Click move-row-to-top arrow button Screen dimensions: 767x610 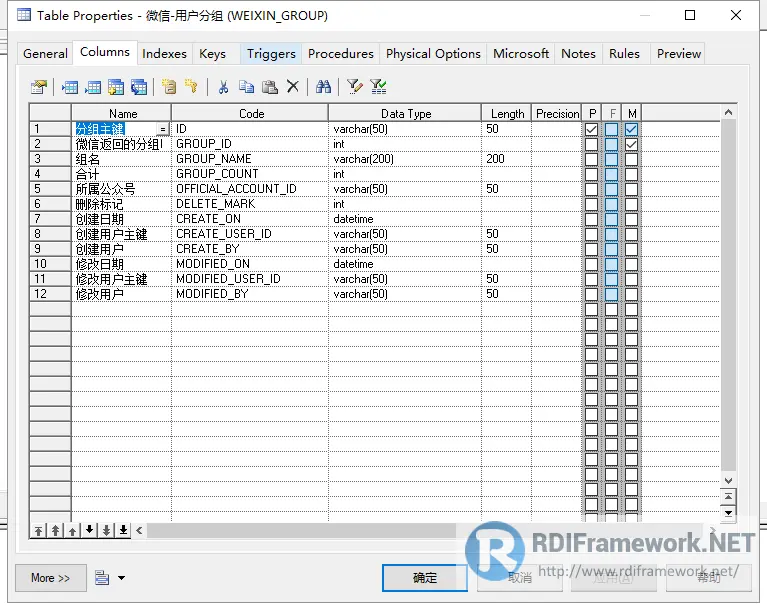click(x=39, y=530)
